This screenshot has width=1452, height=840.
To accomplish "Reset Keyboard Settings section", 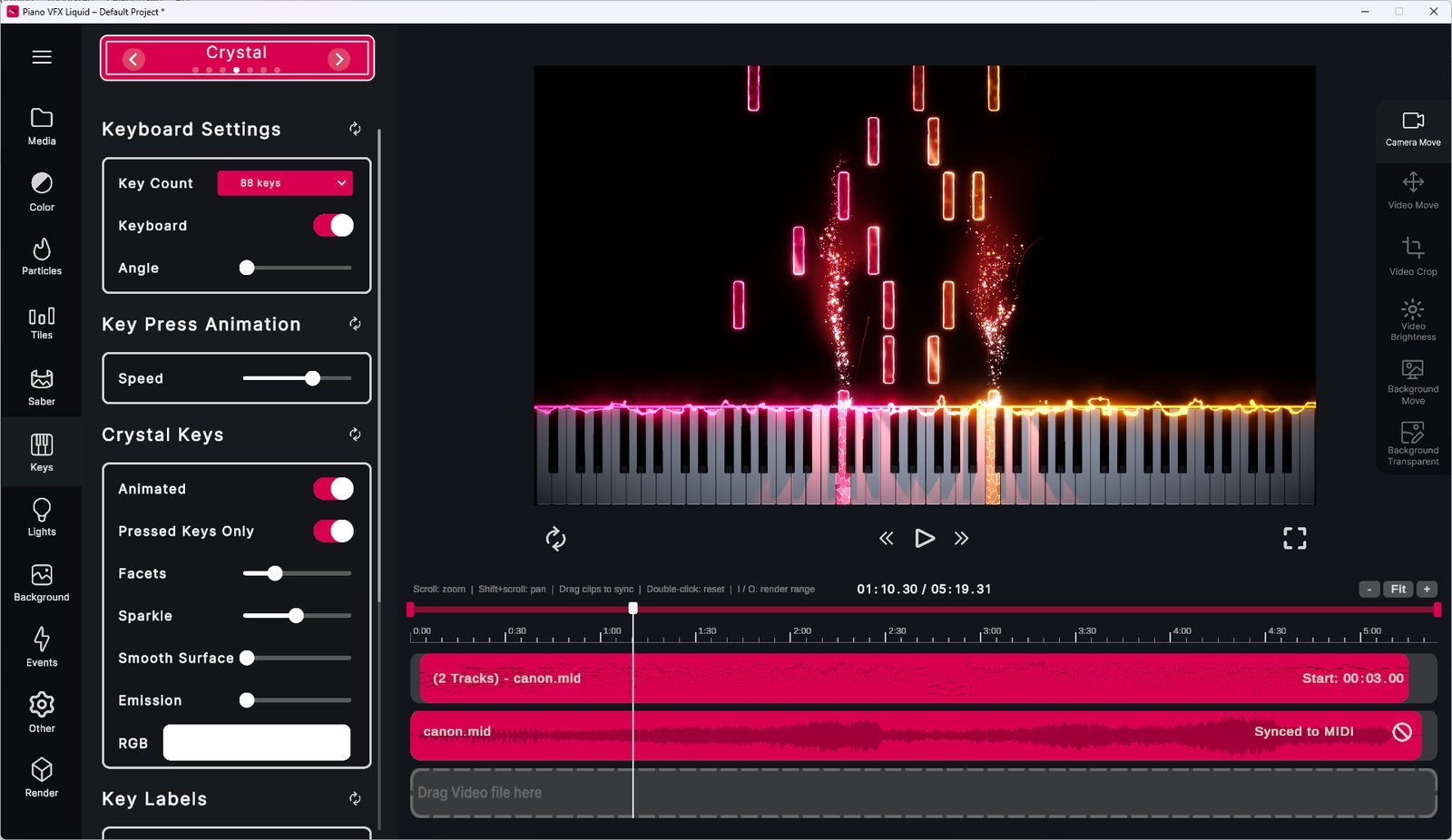I will click(355, 130).
